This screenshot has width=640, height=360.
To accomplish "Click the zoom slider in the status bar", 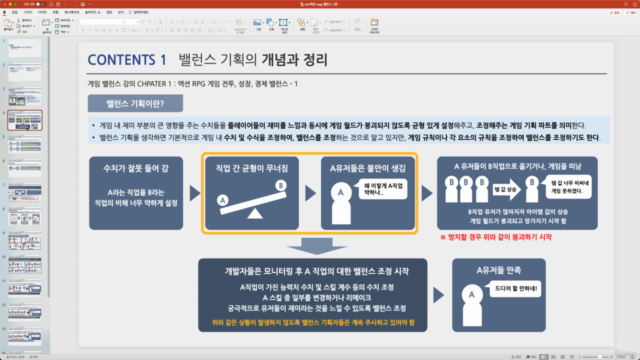I will coord(595,357).
